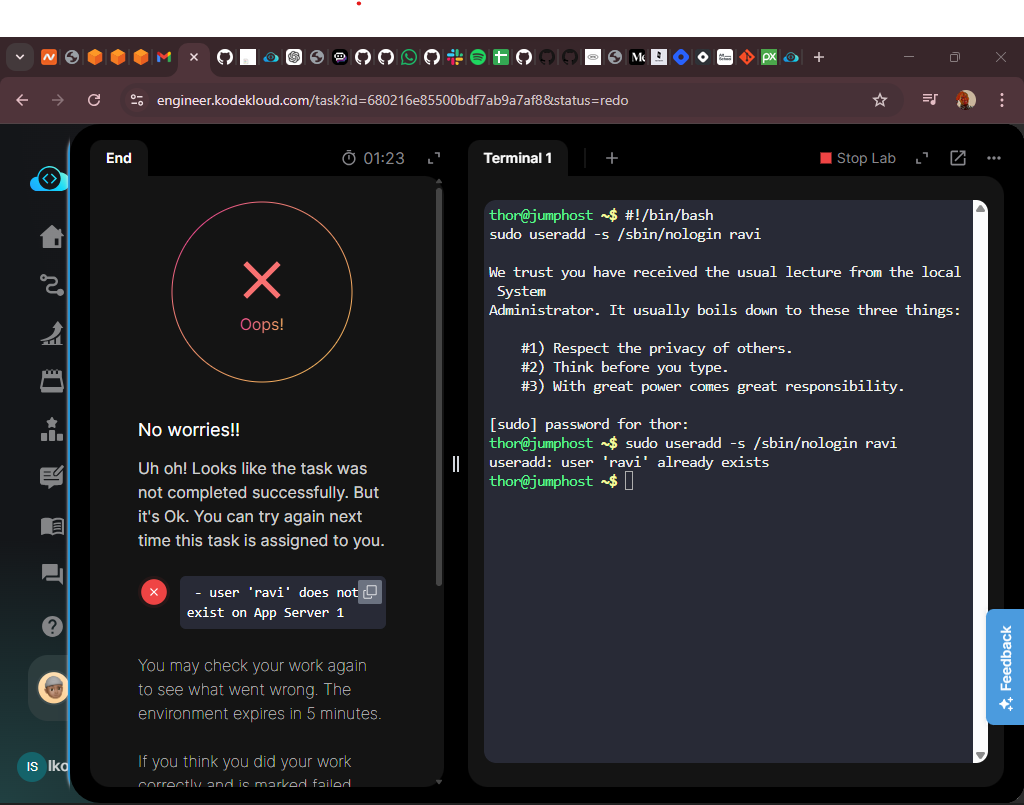Click the KodeKloud cloud logo

click(49, 180)
